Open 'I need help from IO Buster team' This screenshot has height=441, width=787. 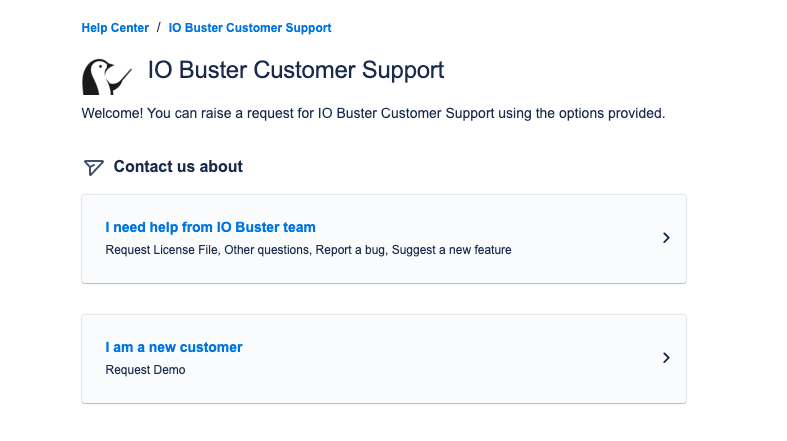(210, 227)
